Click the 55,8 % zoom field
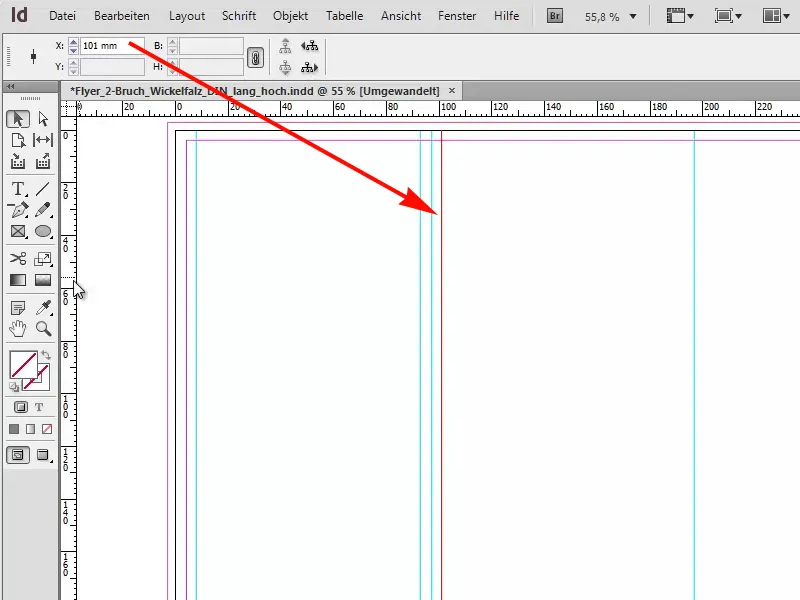The image size is (800, 600). 602,17
